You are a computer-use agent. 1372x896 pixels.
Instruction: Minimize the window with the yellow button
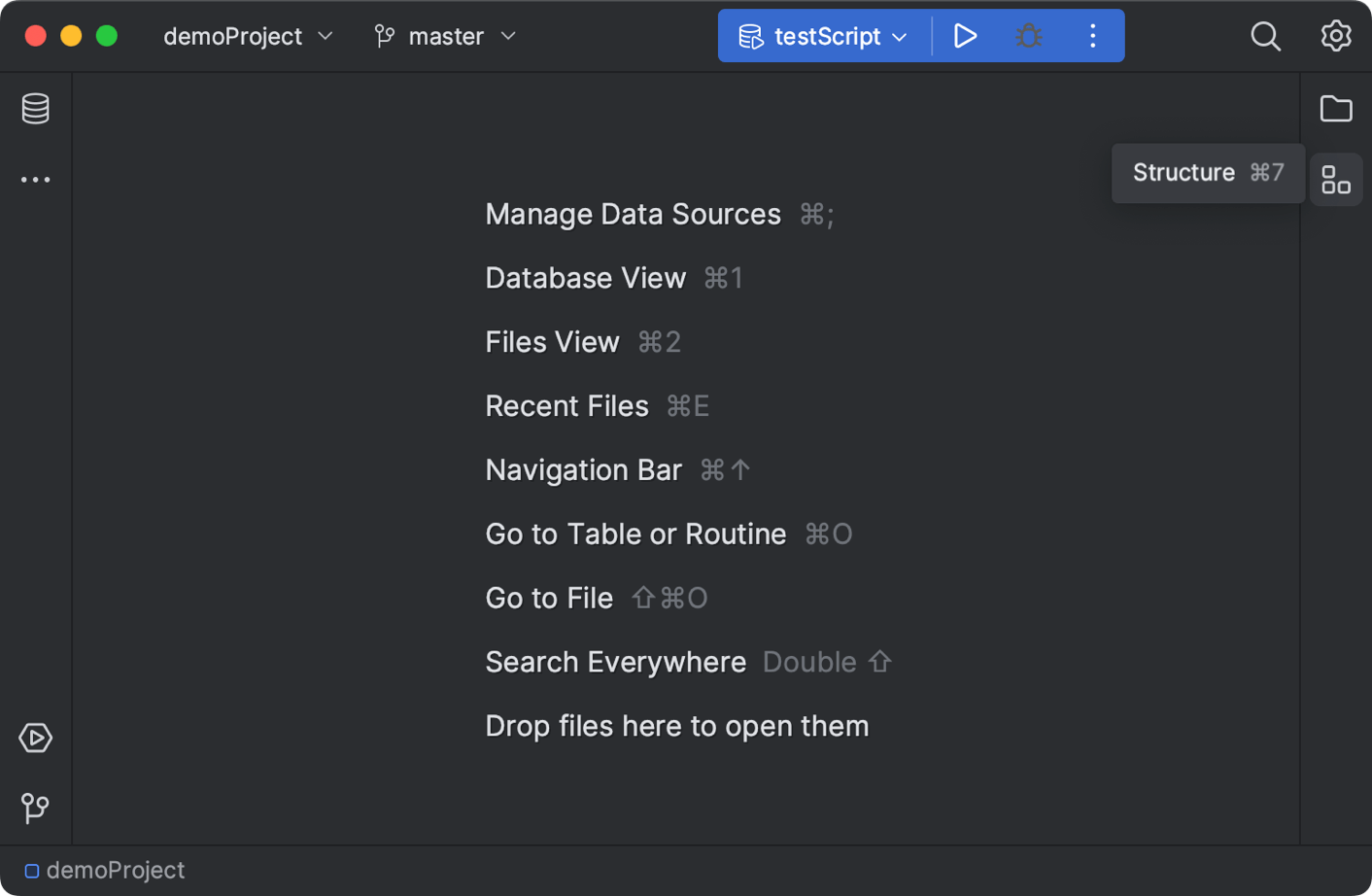(x=70, y=35)
